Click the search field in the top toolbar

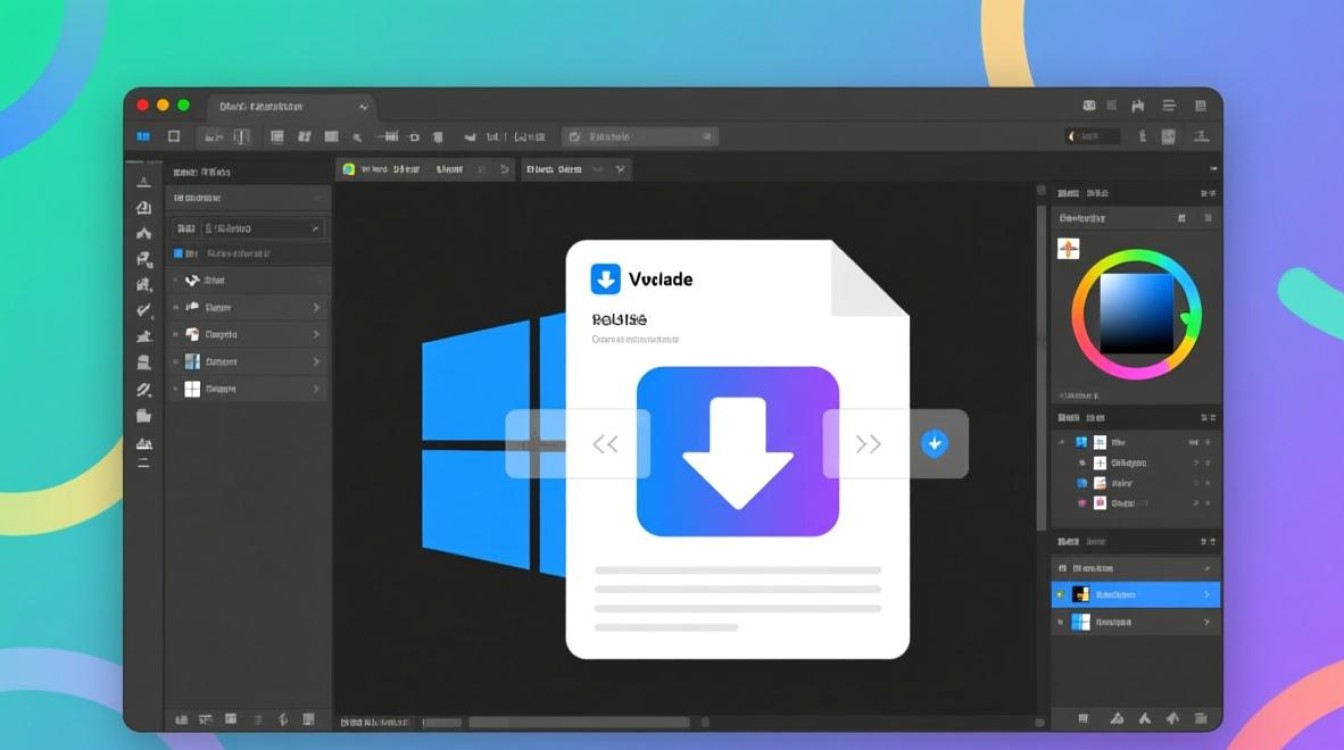[640, 136]
